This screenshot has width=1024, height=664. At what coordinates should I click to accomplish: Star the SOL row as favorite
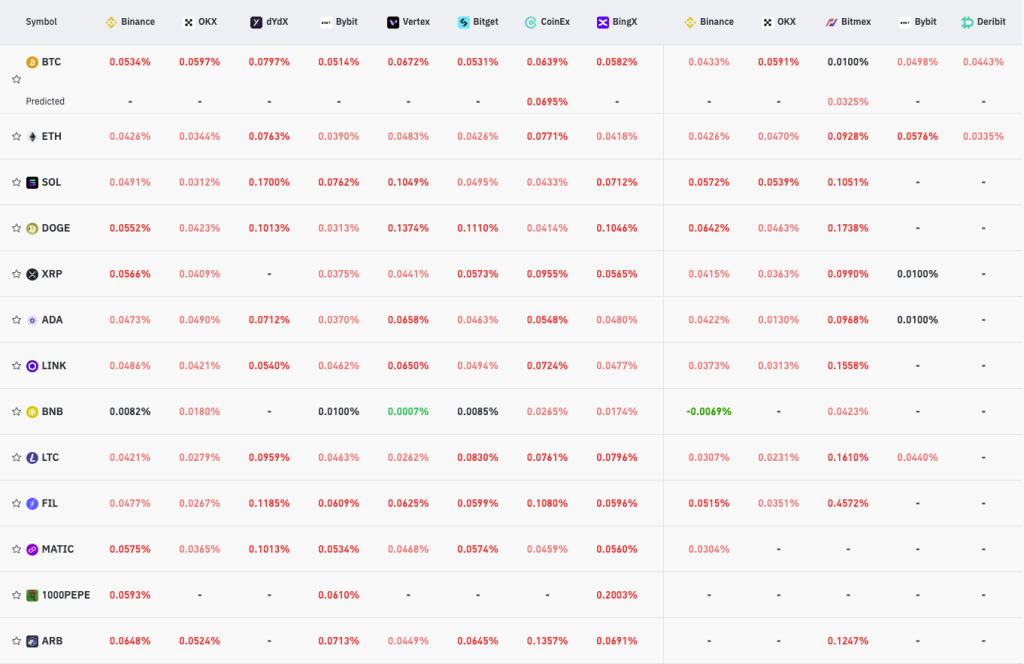point(16,182)
